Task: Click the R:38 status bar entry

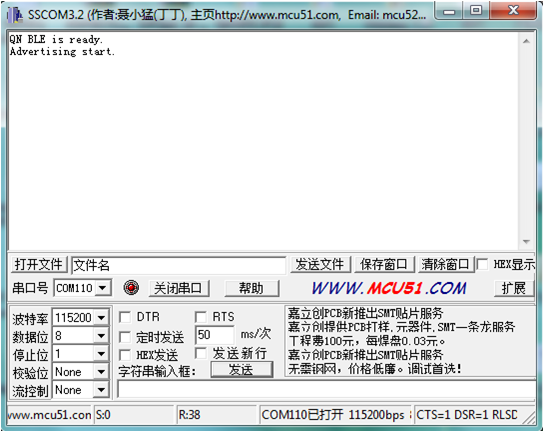Action: point(217,415)
